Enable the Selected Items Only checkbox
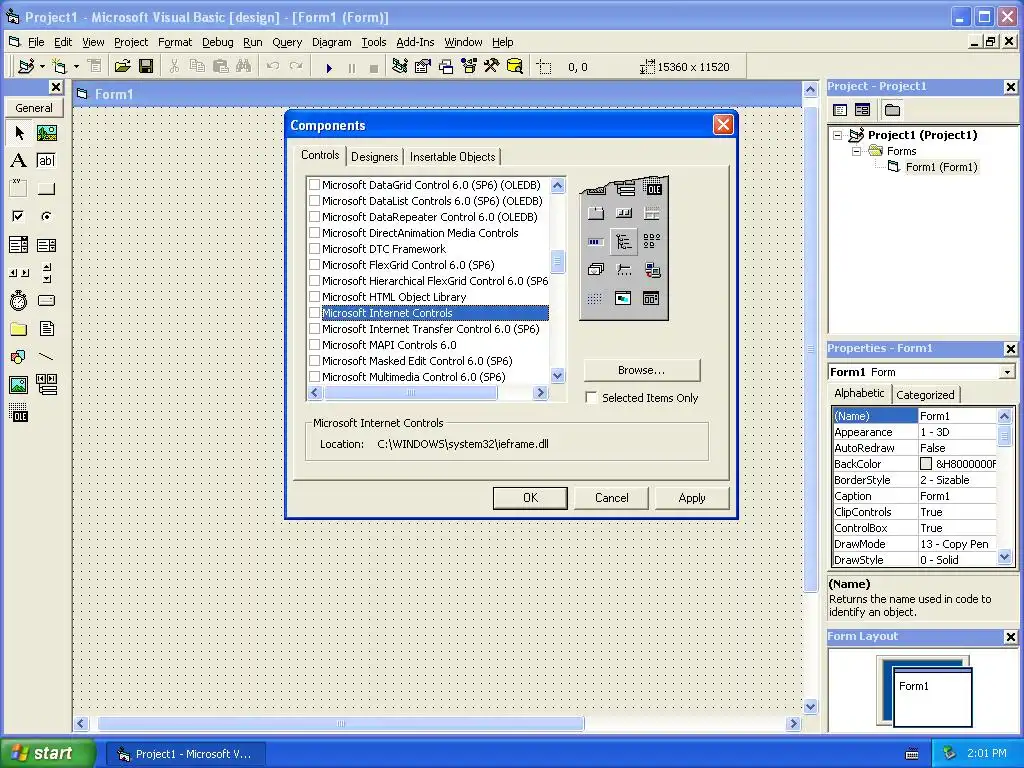Screen dimensions: 1024x768 [591, 398]
